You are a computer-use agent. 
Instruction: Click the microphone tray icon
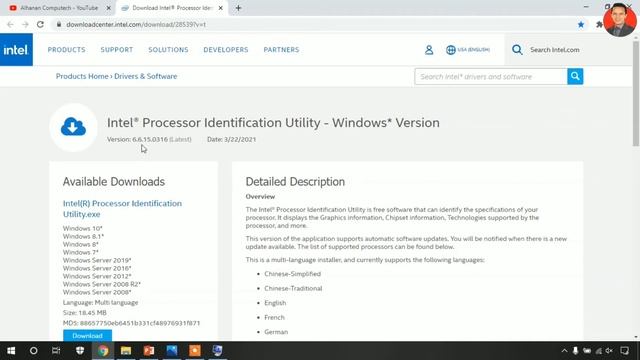point(575,351)
